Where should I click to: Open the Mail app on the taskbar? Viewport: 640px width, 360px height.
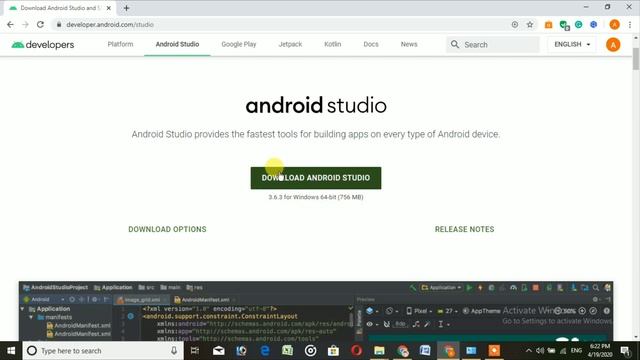[x=218, y=351]
